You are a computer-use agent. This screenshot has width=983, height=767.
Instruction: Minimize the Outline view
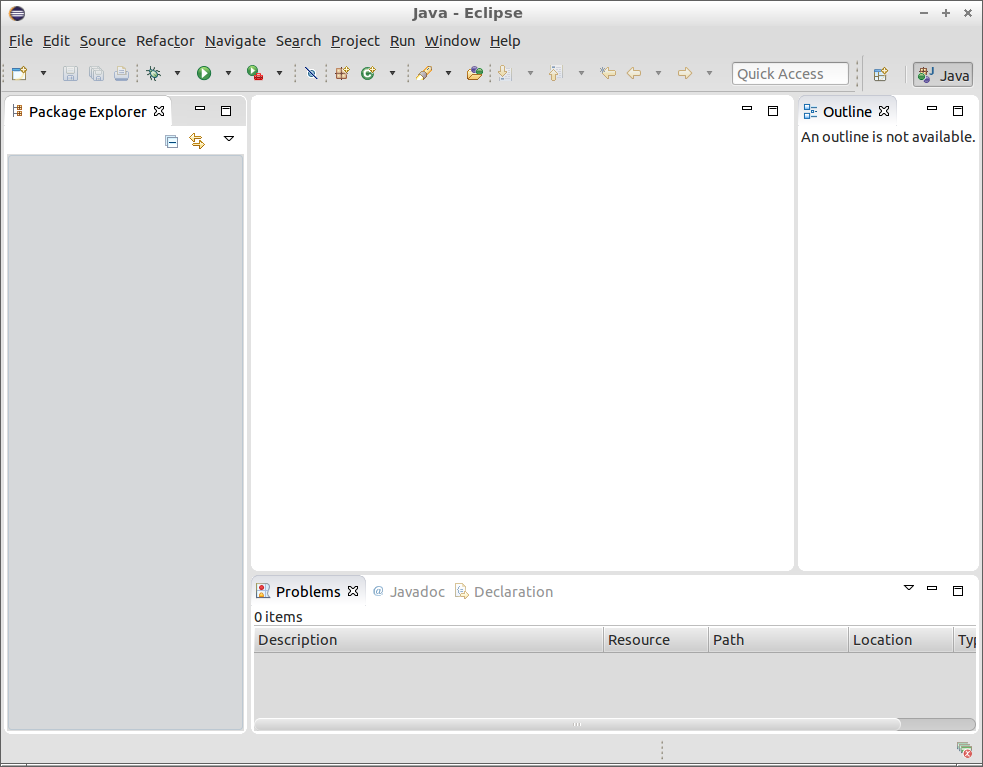point(932,108)
